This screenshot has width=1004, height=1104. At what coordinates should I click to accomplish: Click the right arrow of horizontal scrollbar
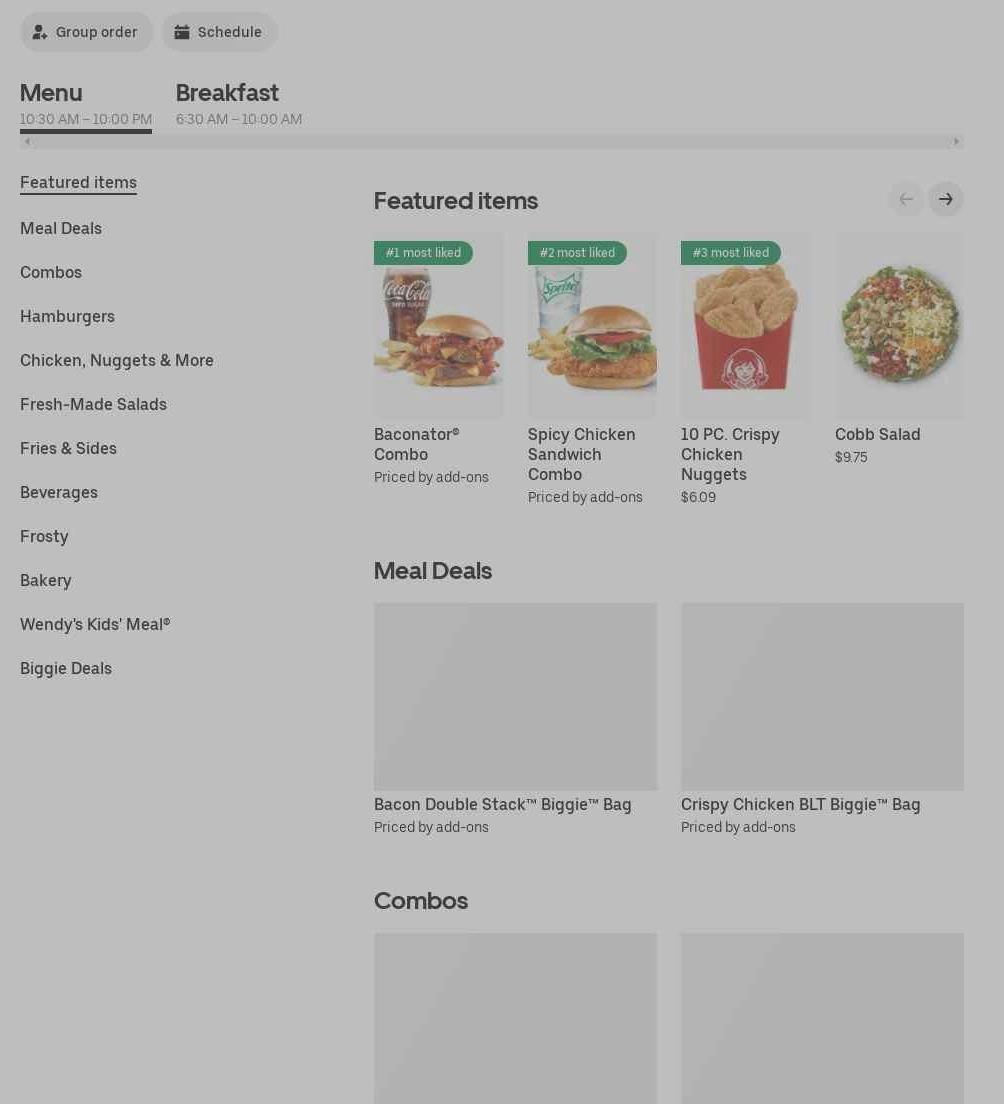point(956,142)
